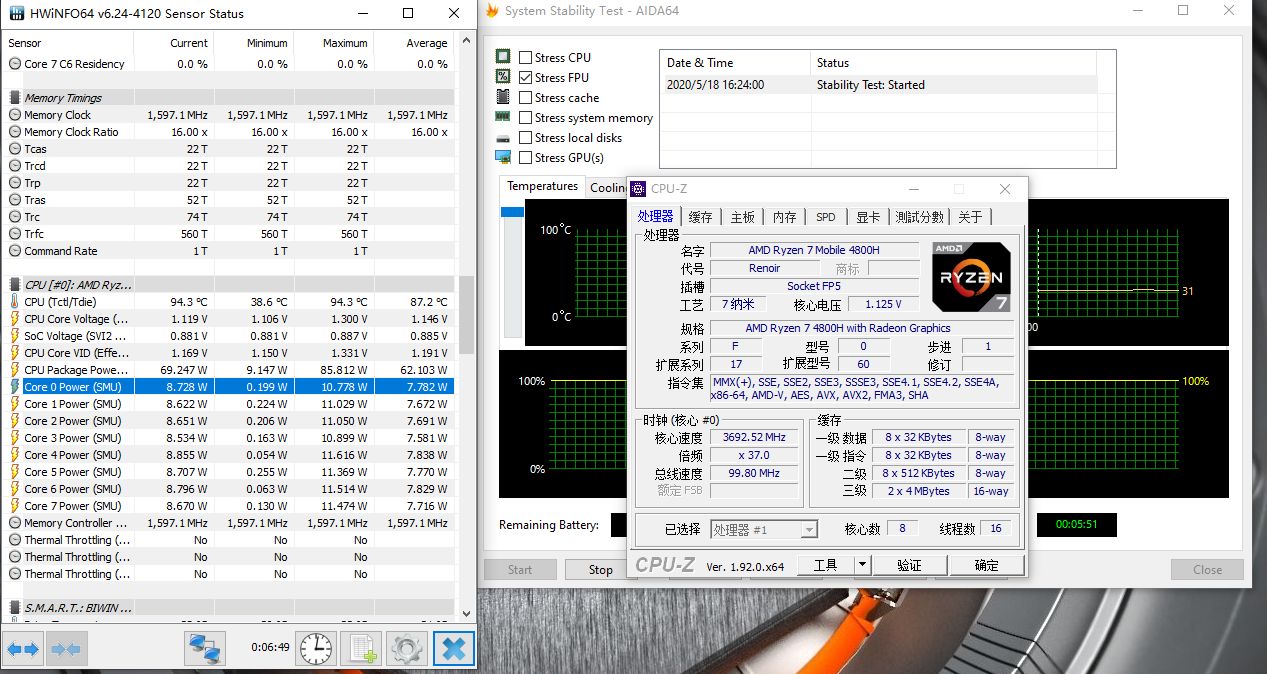Viewport: 1267px width, 674px height.
Task: Enable the Stress CPU checkbox
Action: point(526,58)
